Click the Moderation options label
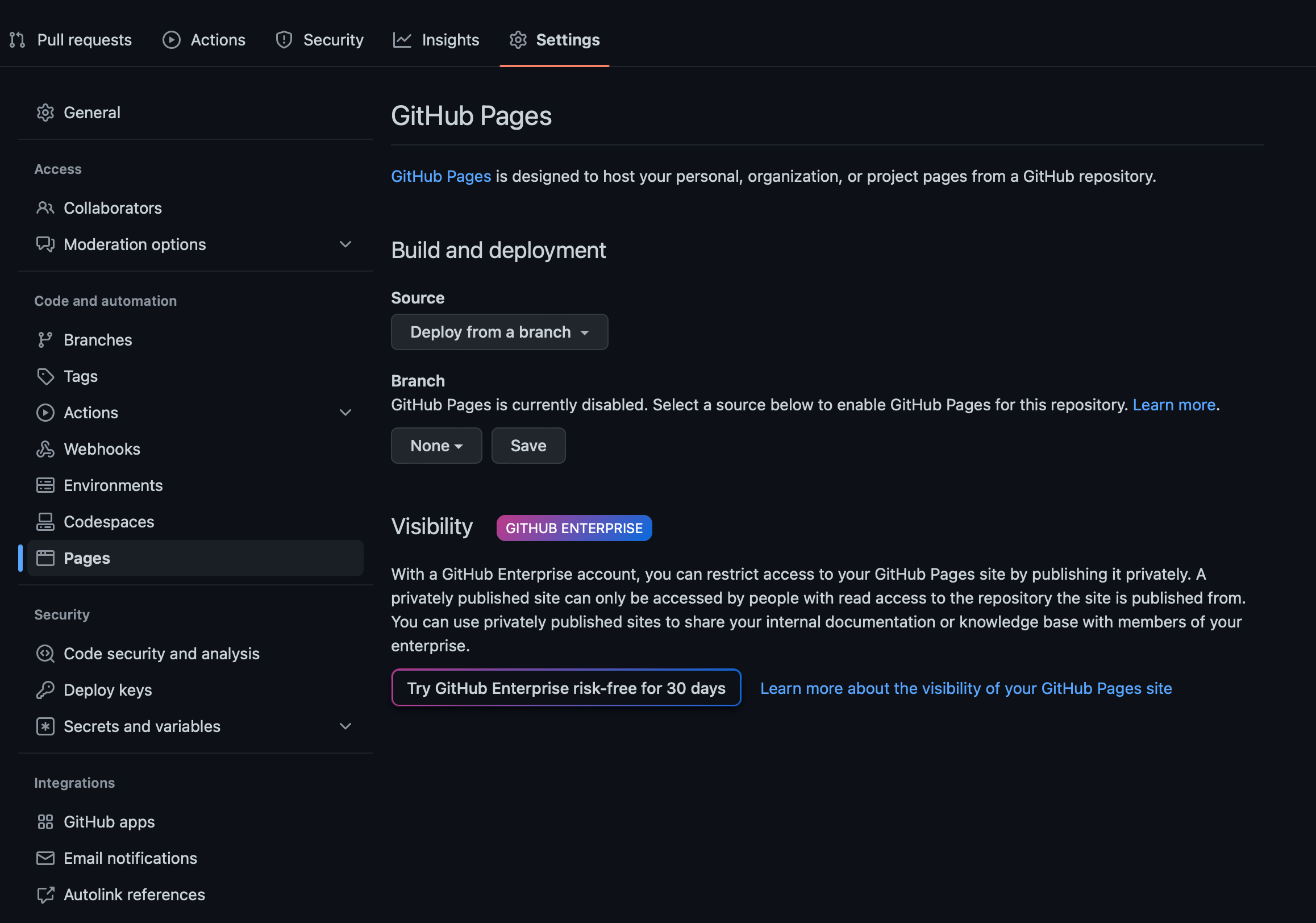This screenshot has width=1316, height=923. 135,244
